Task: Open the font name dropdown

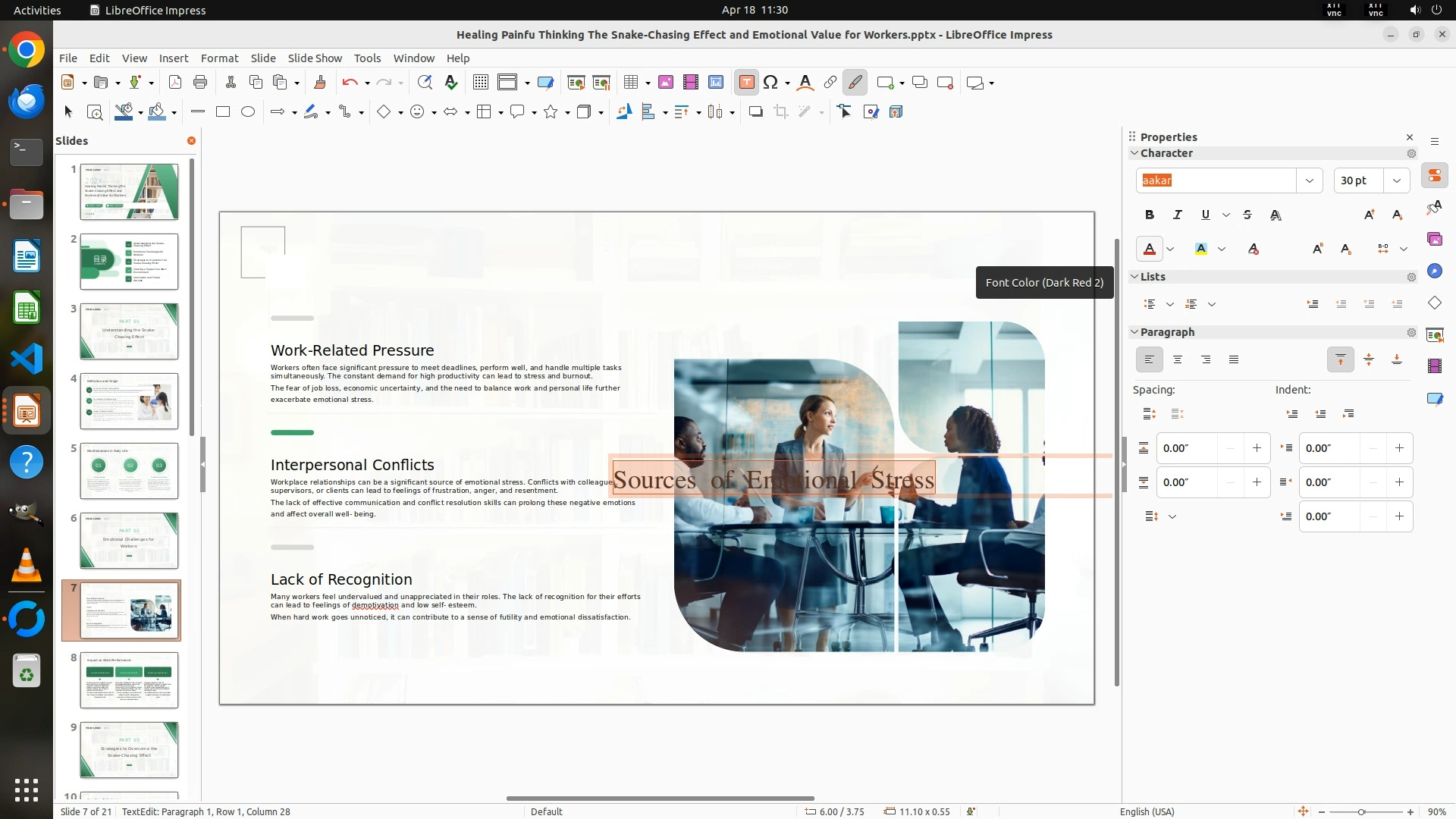Action: click(x=1309, y=180)
